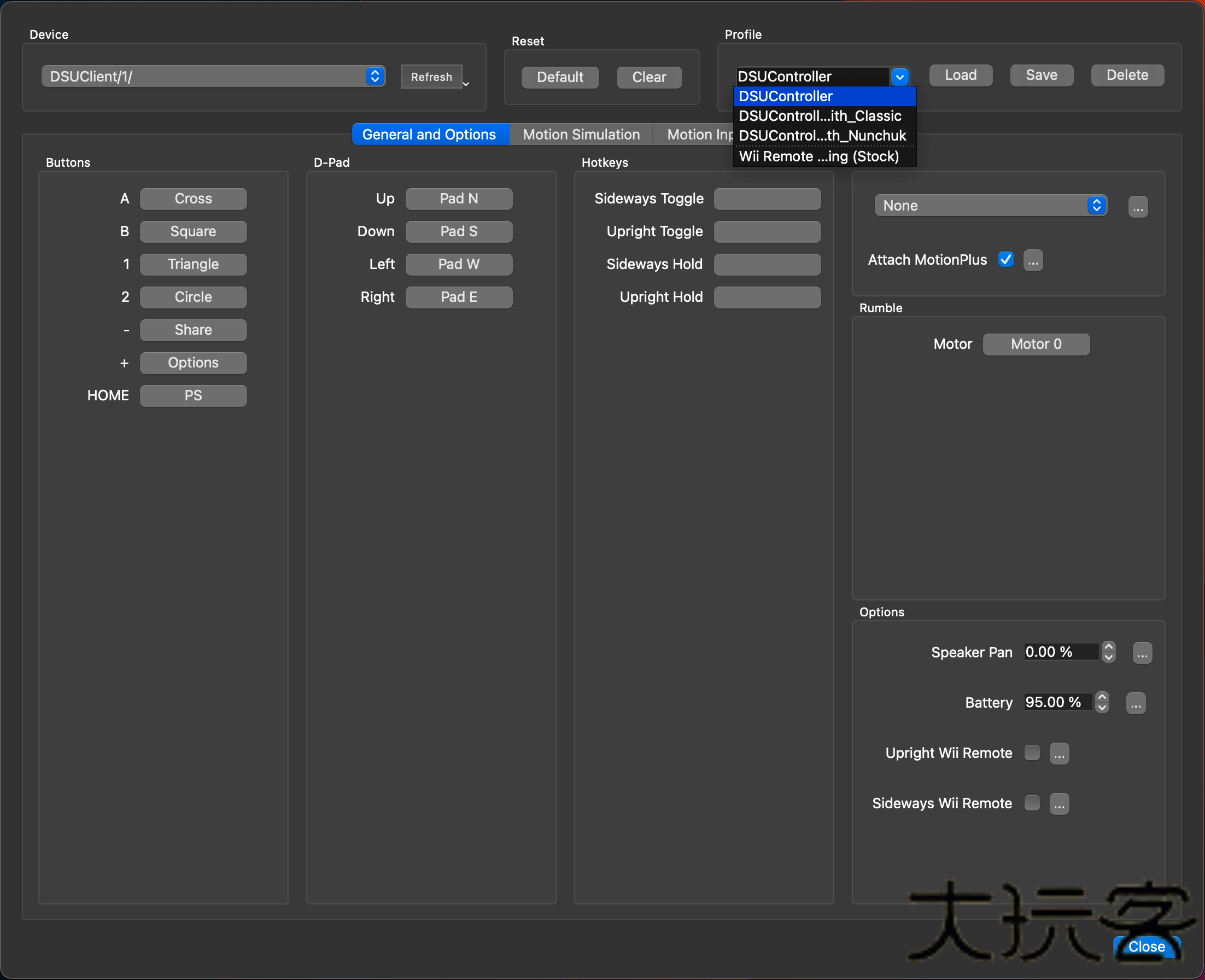Click ellipsis button beside Attach MotionPlus
The height and width of the screenshot is (980, 1205).
pos(1032,261)
